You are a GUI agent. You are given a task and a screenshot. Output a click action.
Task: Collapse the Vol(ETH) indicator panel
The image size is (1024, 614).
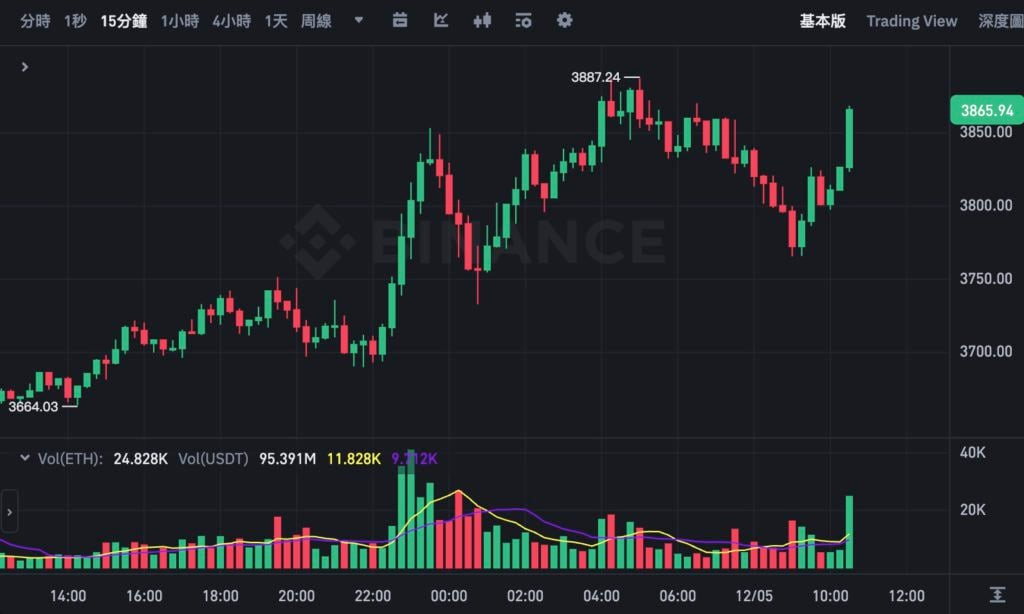[25, 458]
